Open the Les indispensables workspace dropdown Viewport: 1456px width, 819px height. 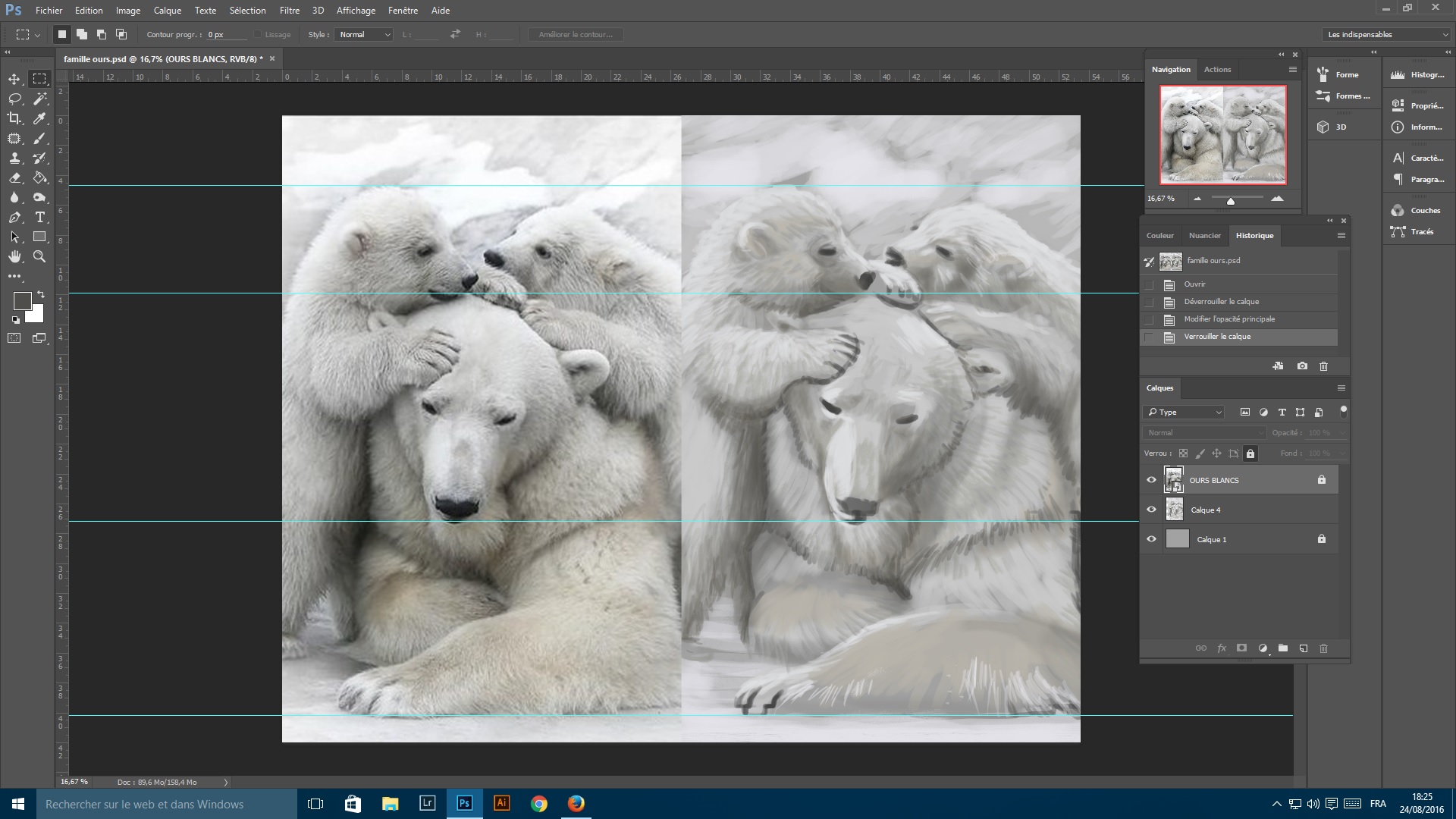click(x=1387, y=35)
